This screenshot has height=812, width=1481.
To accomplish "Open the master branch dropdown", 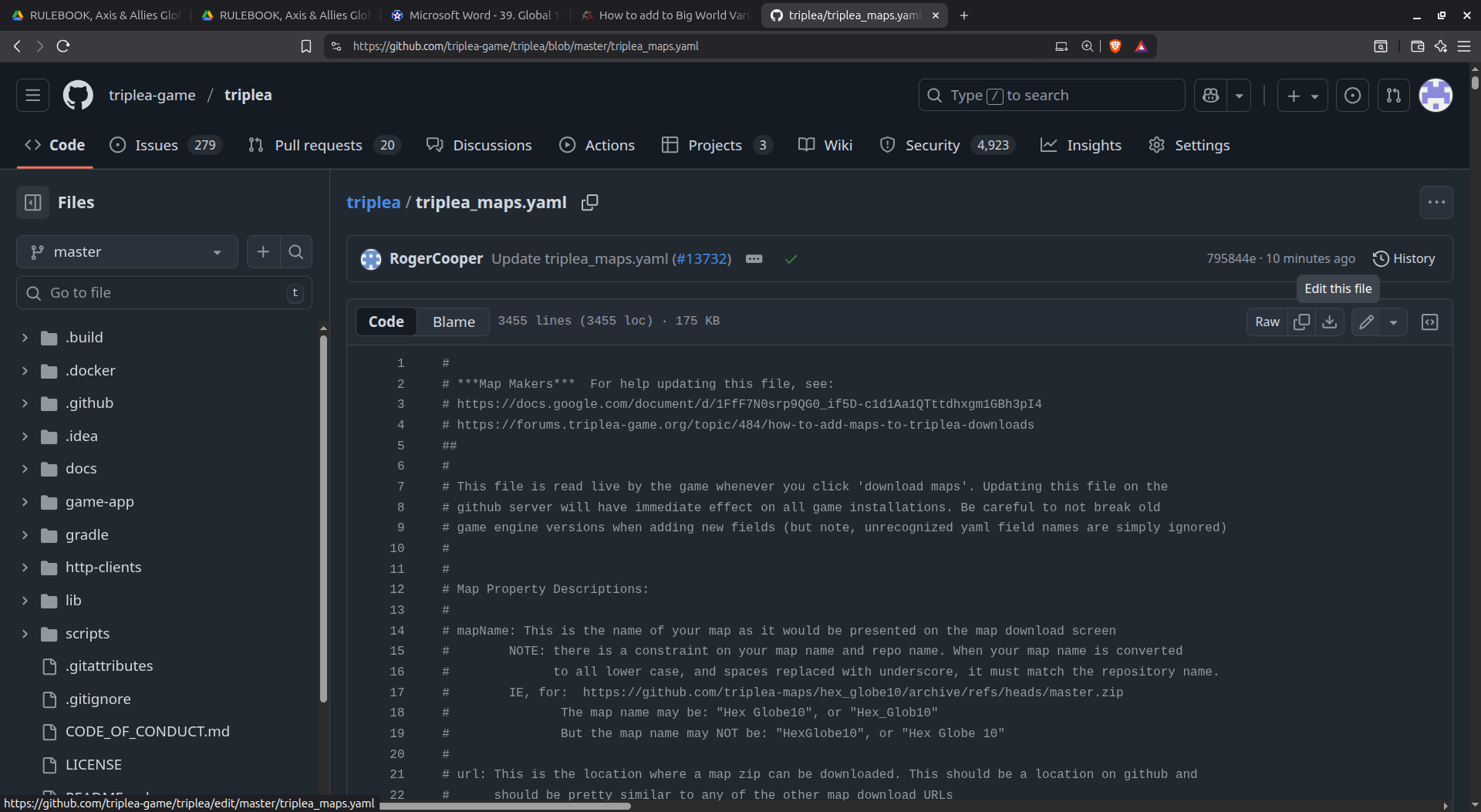I will coord(127,252).
